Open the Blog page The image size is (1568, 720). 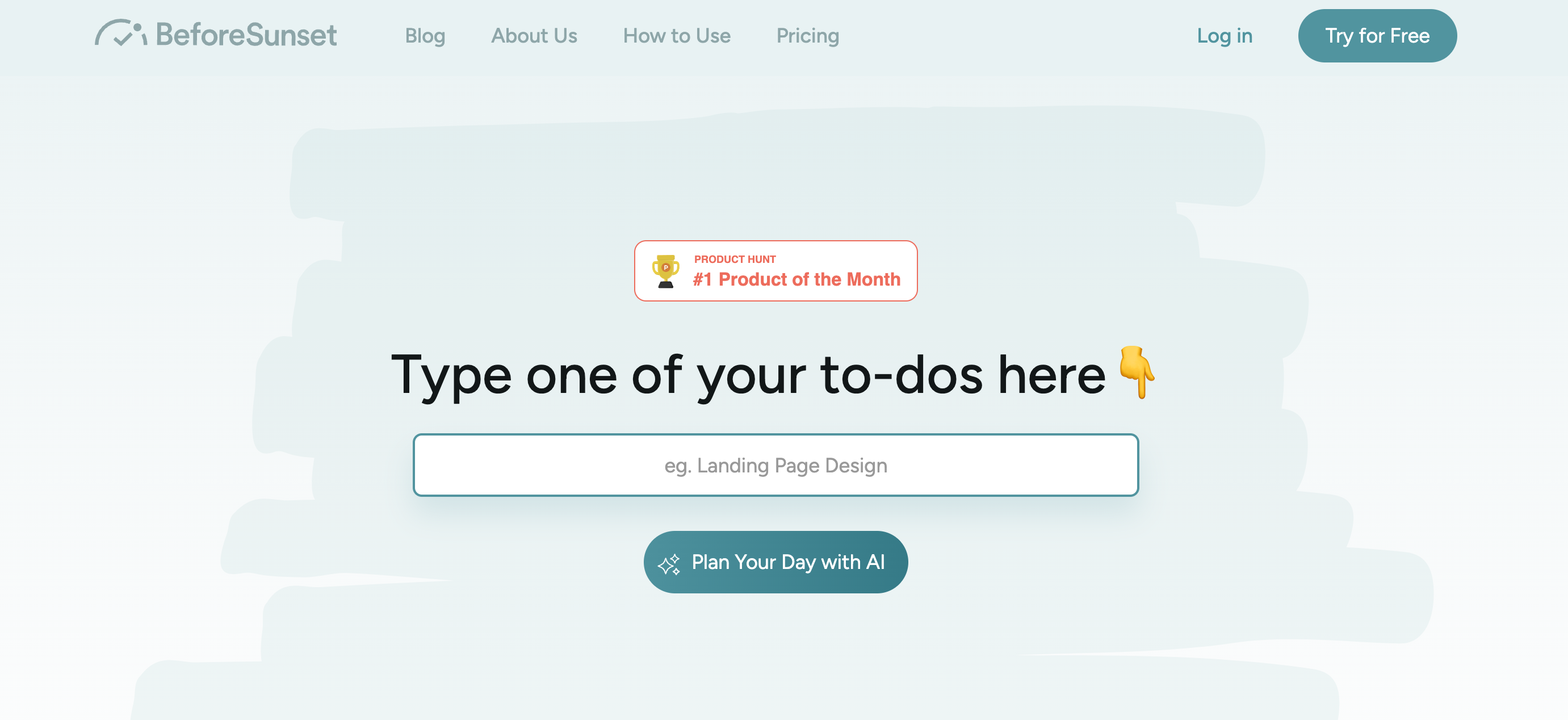(x=425, y=36)
